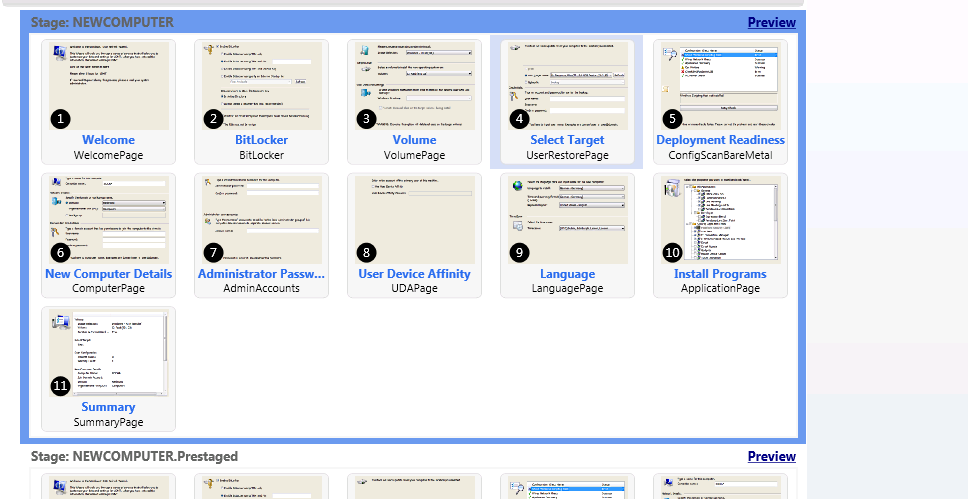Viewport: 968px width, 499px height.
Task: Click the number 1 badge on Welcome page
Action: click(x=61, y=119)
